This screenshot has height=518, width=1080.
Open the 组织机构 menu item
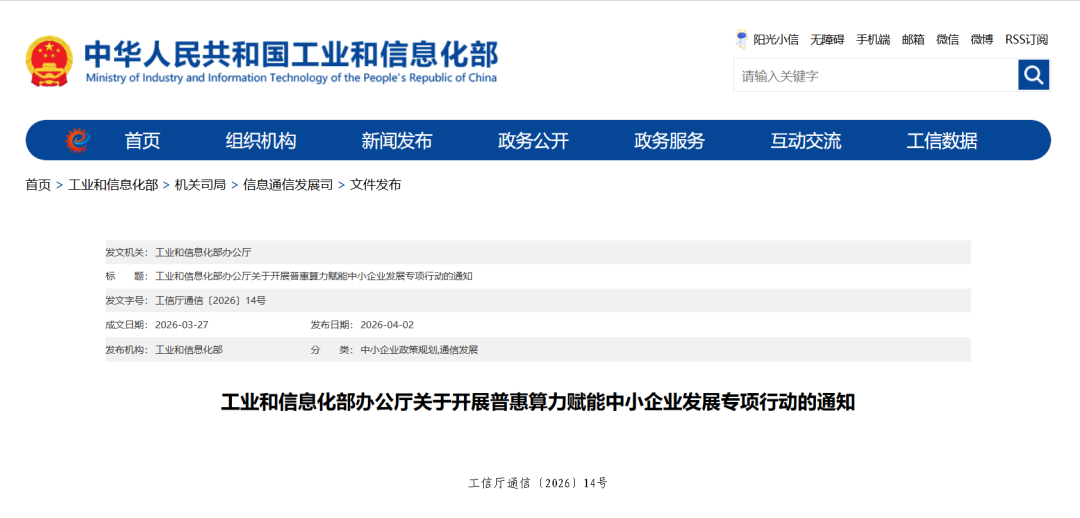point(261,141)
